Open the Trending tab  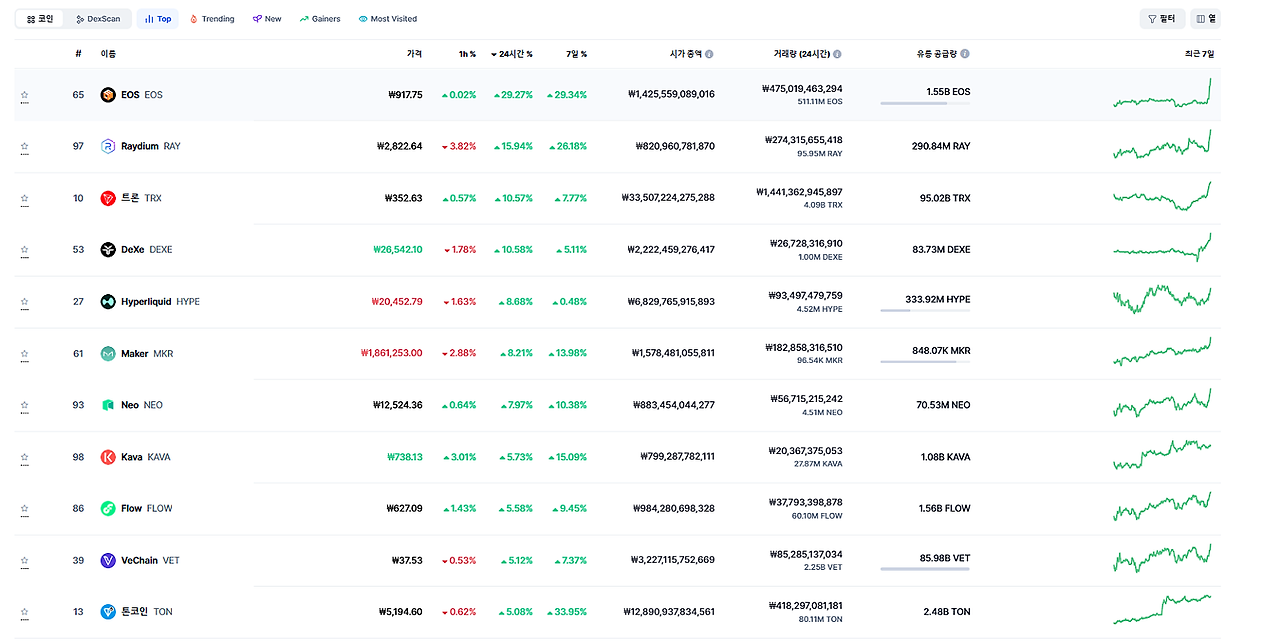[x=212, y=19]
